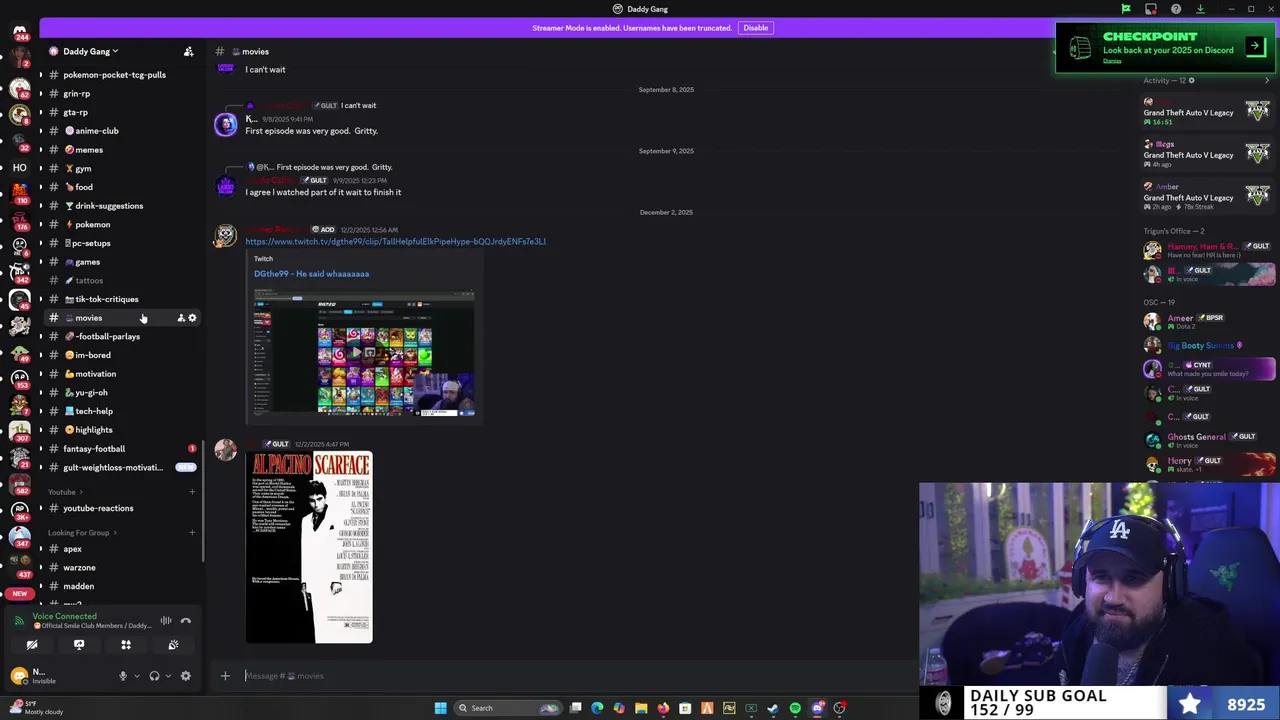Open File Explorer from taskbar
The height and width of the screenshot is (720, 1280).
(641, 708)
